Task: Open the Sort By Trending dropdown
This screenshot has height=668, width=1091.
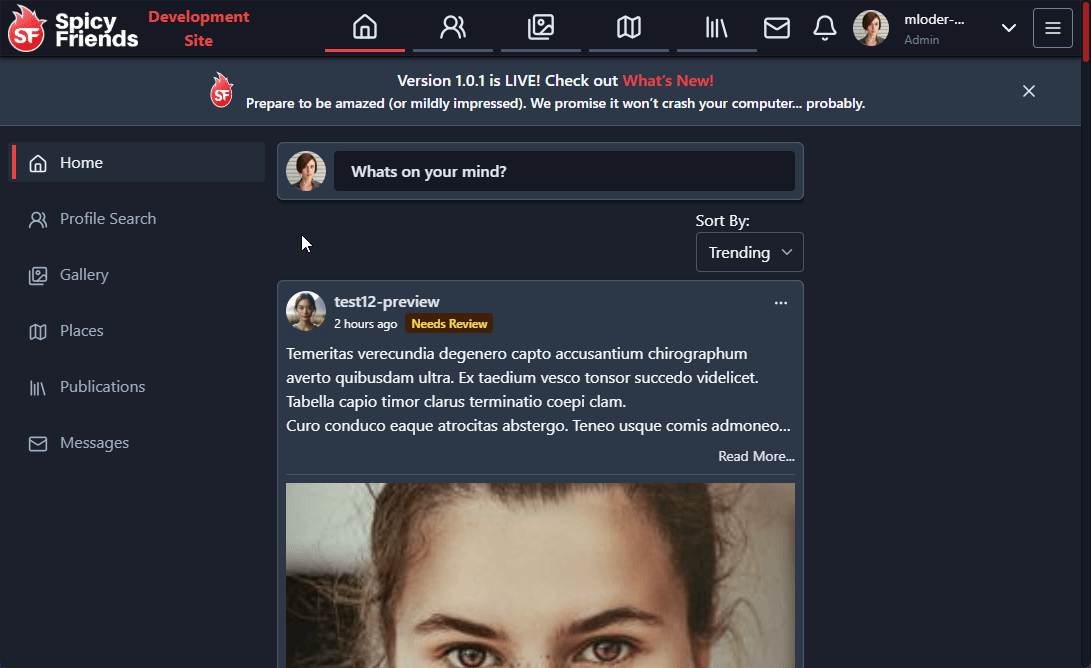Action: [x=749, y=252]
